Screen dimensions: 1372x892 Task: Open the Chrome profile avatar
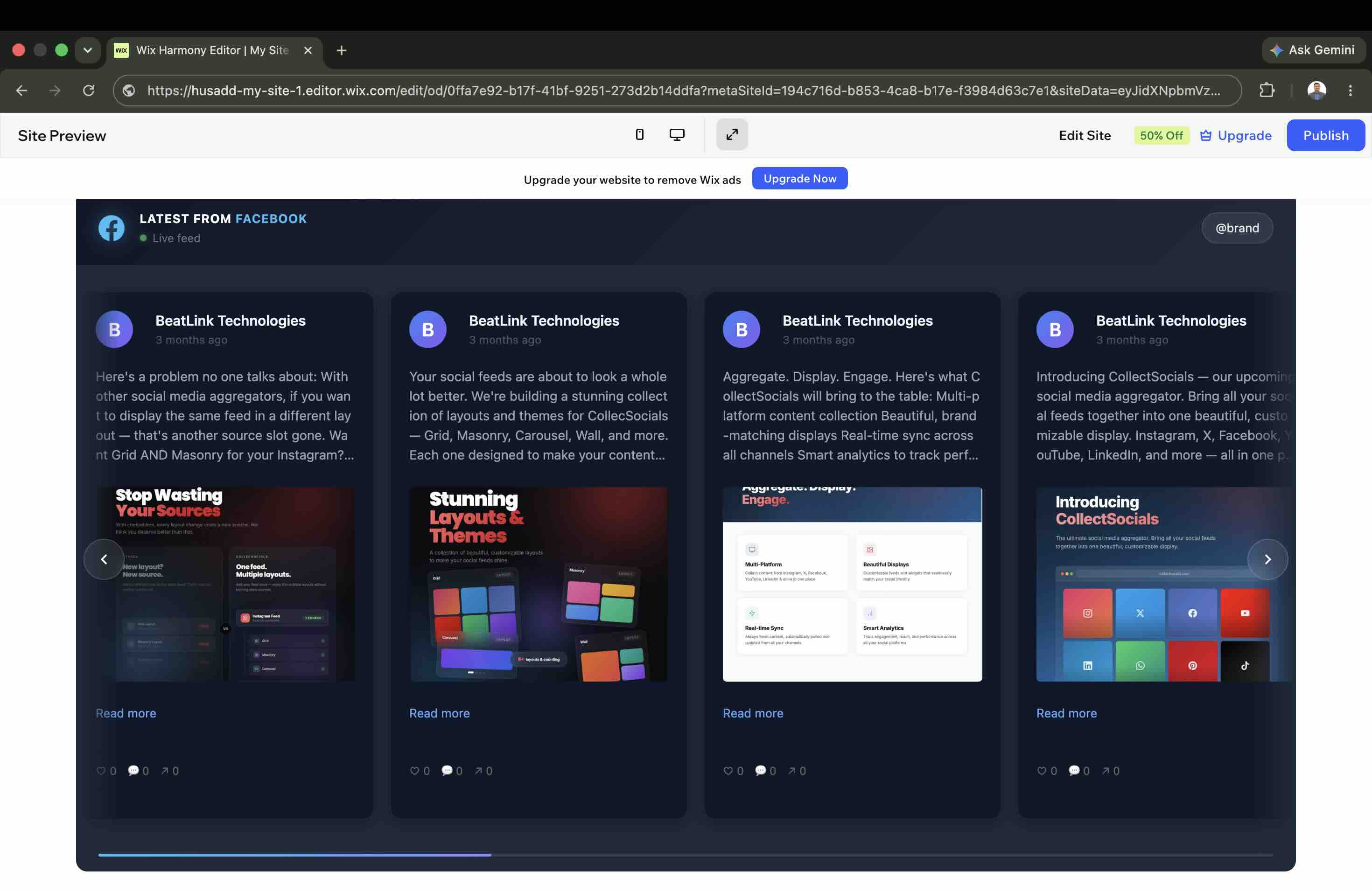1316,91
